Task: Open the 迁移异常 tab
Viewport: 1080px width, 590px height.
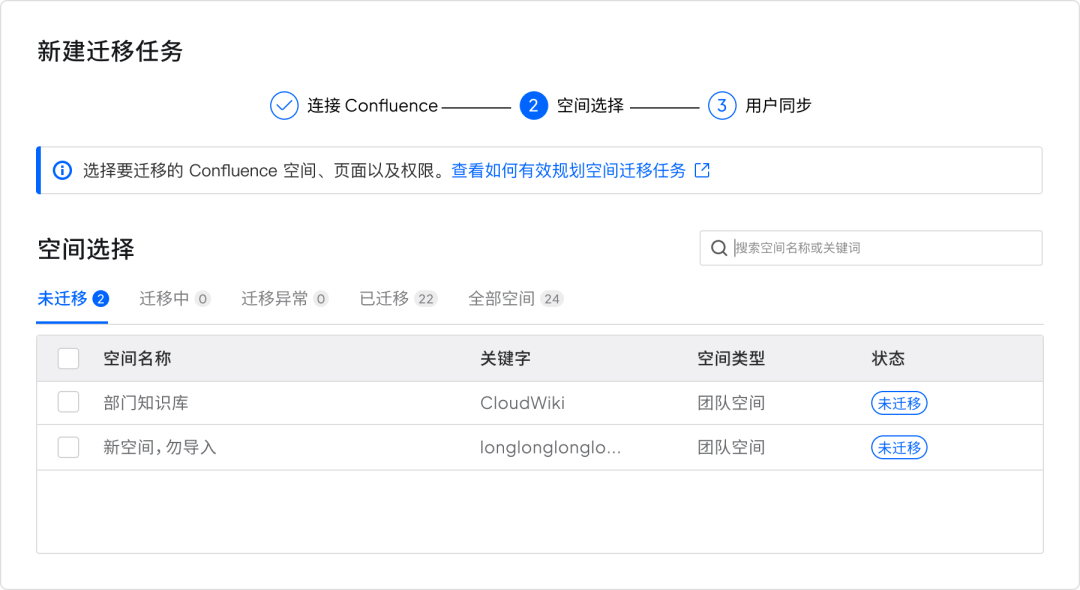Action: pos(284,299)
